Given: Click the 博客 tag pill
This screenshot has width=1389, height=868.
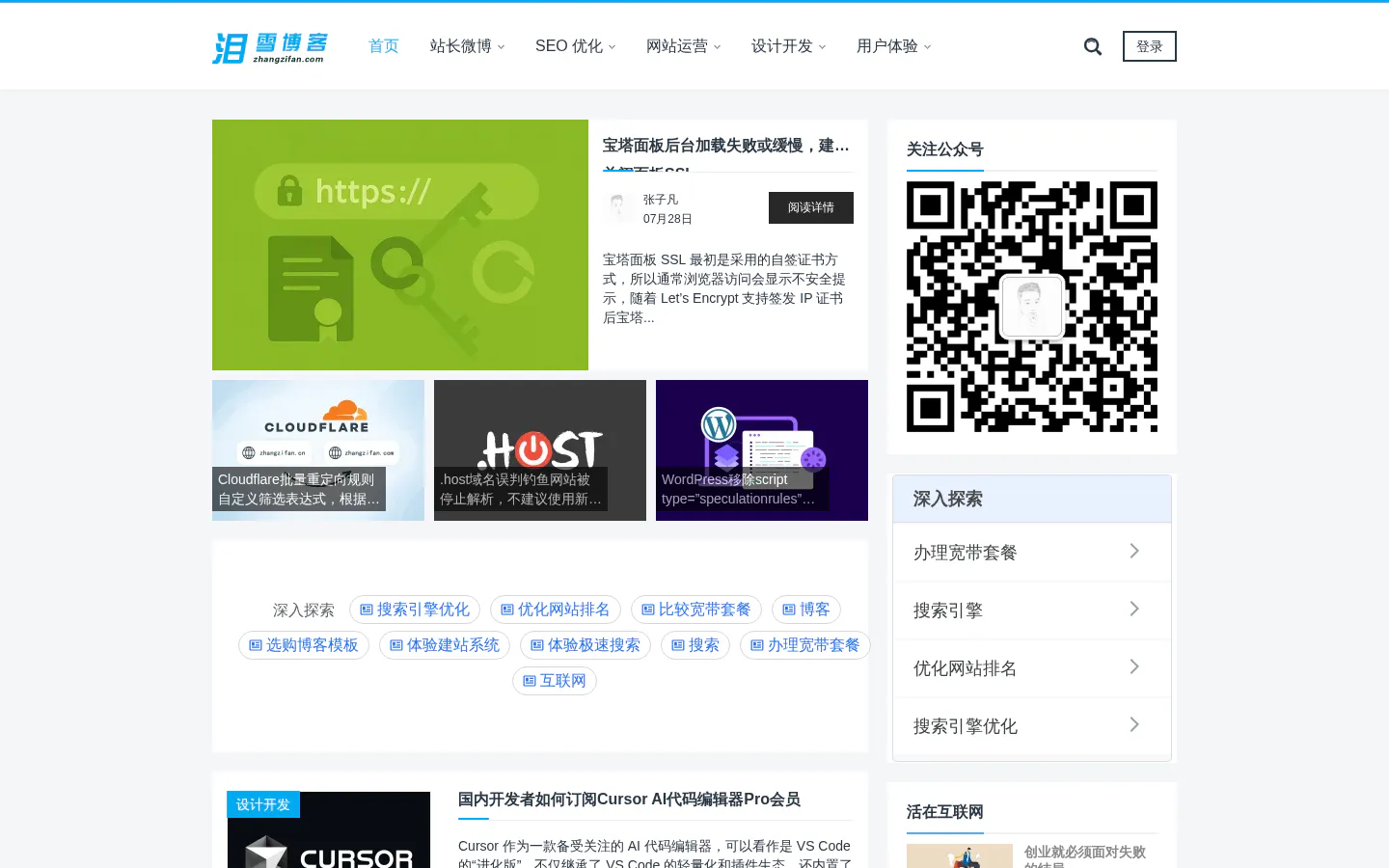Looking at the screenshot, I should point(806,610).
